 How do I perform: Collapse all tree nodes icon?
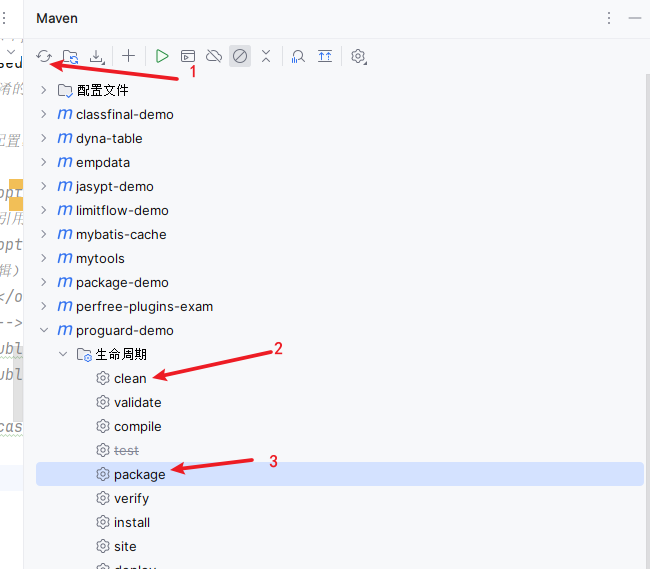(x=266, y=56)
